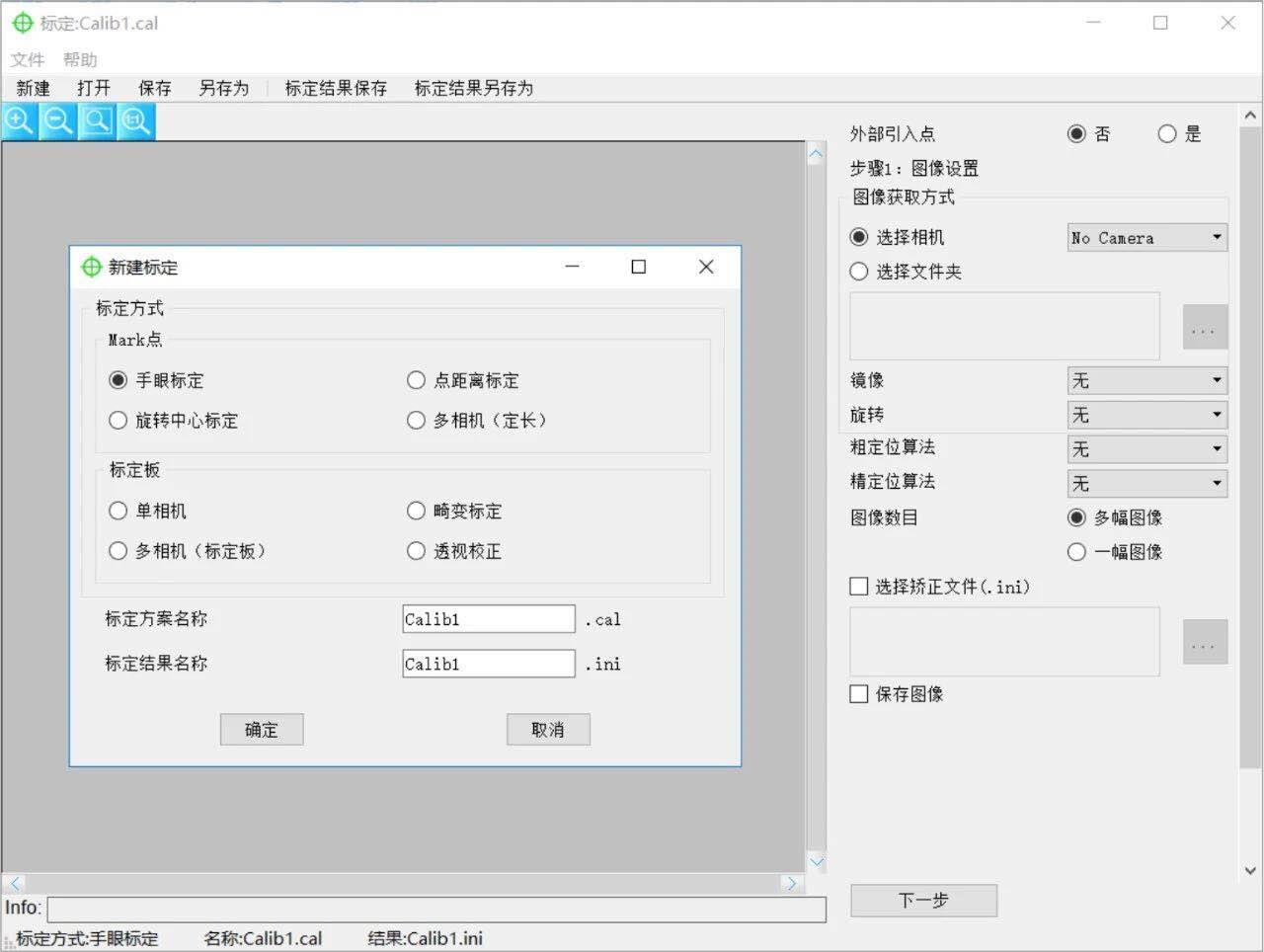Screen dimensions: 1264x952
Task: Click the right arrow of the horizontal scrollbar
Action: [790, 883]
